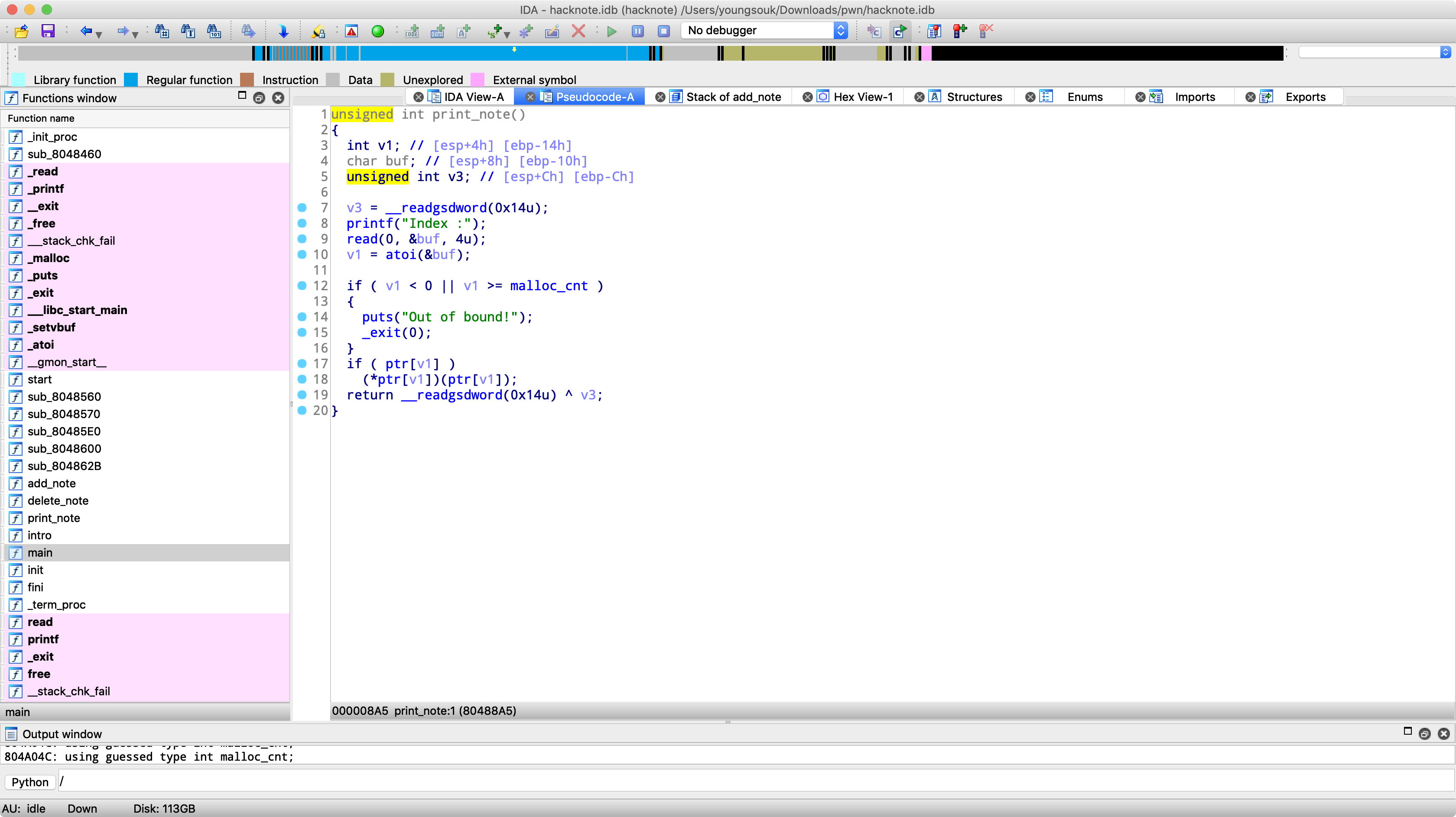Open the Stack of add_note tab

pyautogui.click(x=734, y=97)
